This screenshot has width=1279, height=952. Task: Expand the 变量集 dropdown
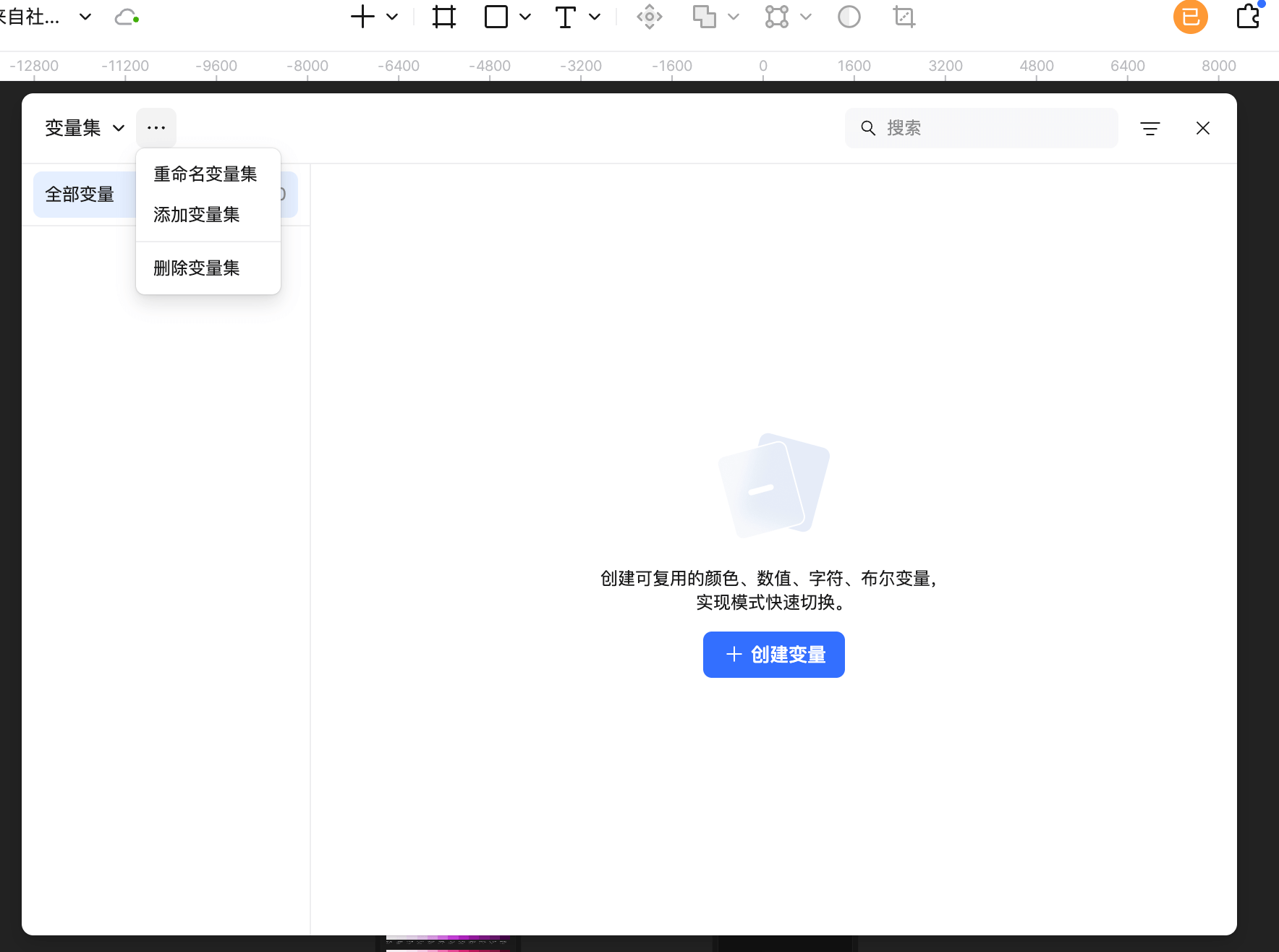click(85, 127)
